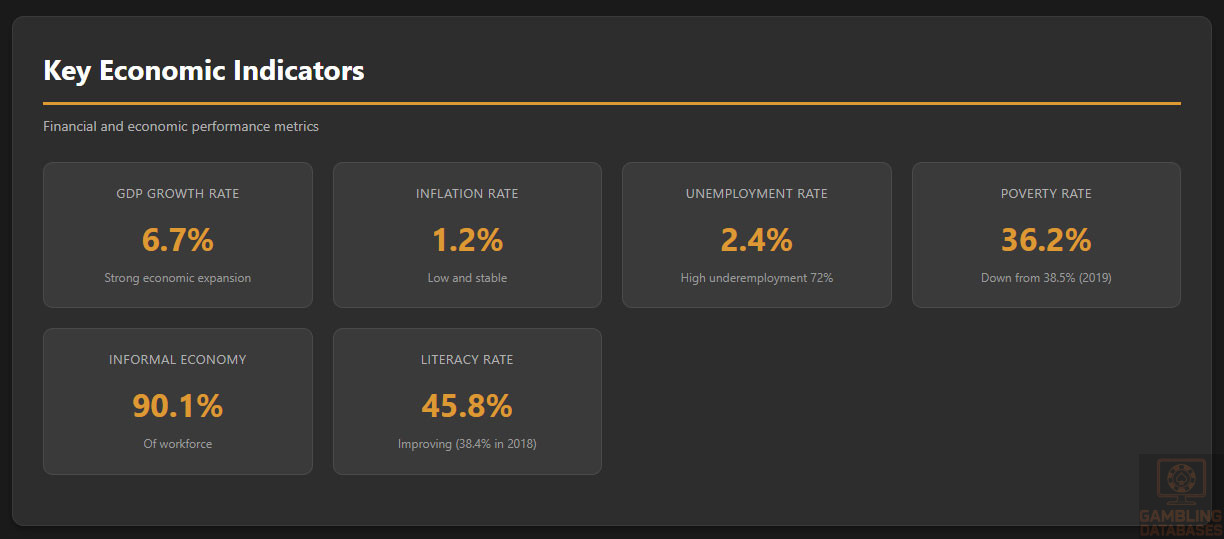Click the financial and economic performance subtitle

[x=181, y=127]
